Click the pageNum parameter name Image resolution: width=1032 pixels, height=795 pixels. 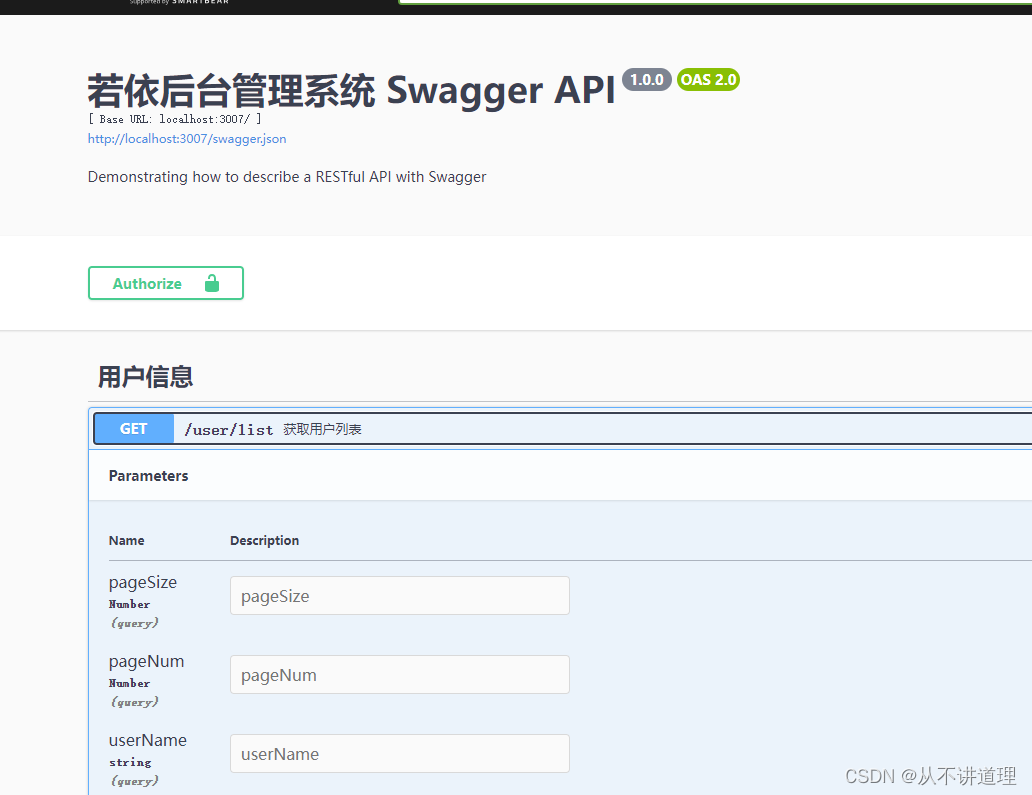pos(146,661)
